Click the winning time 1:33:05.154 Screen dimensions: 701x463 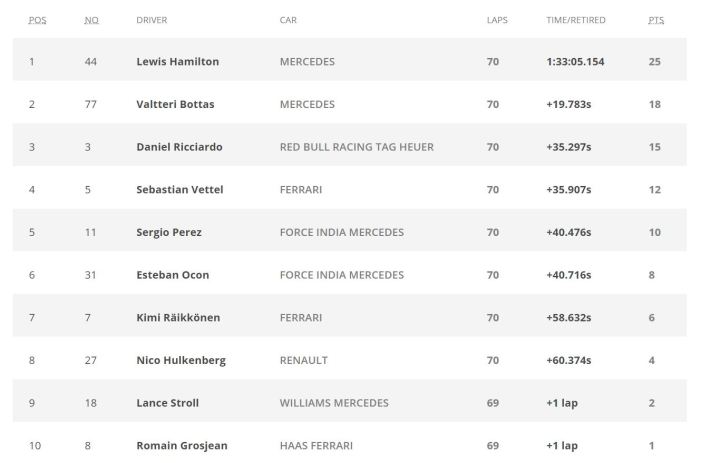[x=575, y=62]
